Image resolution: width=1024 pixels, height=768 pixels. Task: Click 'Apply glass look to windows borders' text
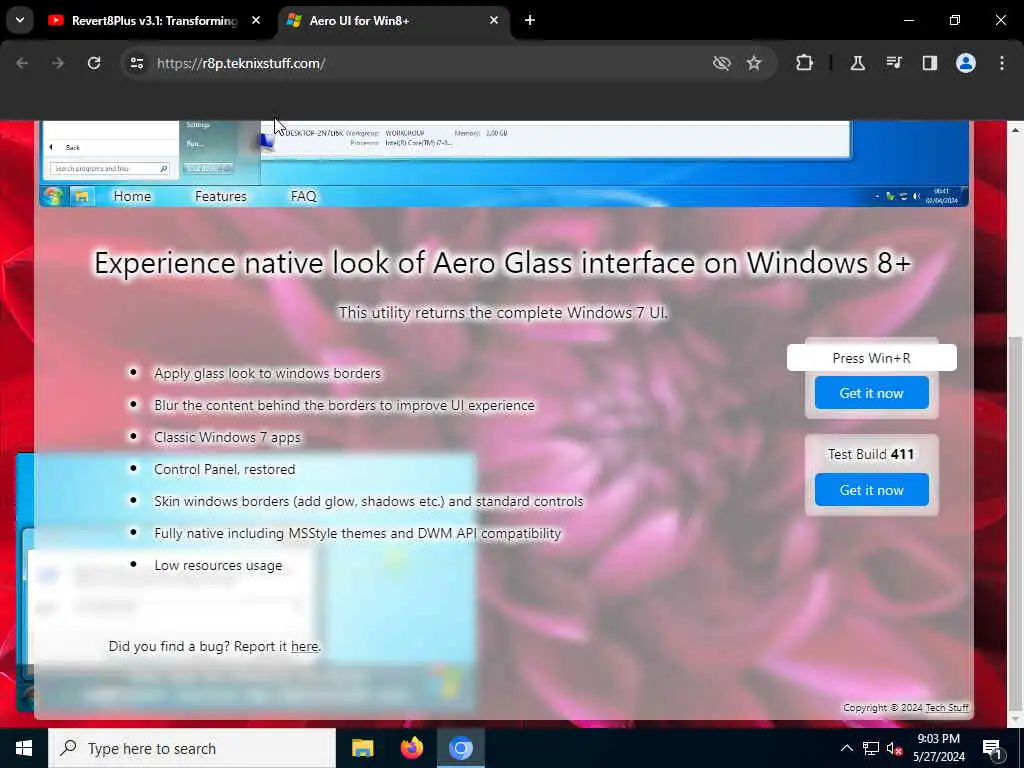[x=267, y=374]
